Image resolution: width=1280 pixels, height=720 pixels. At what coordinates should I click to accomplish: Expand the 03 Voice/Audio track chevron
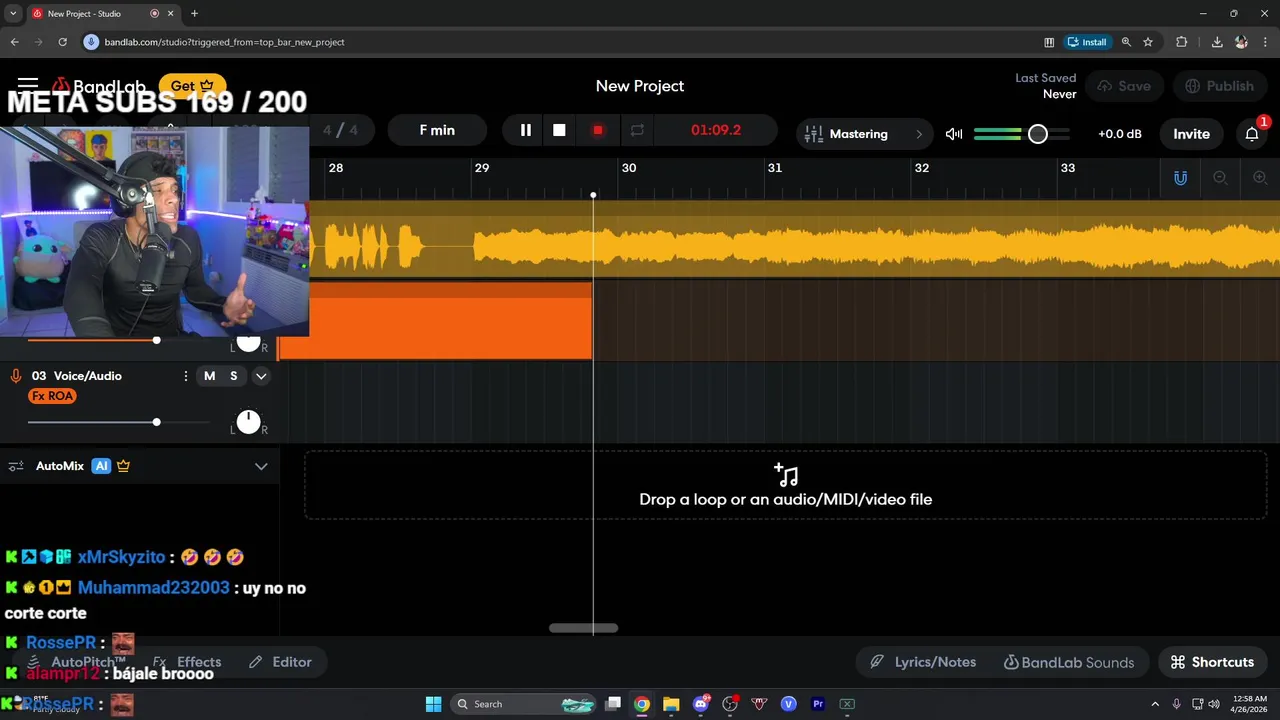click(261, 376)
